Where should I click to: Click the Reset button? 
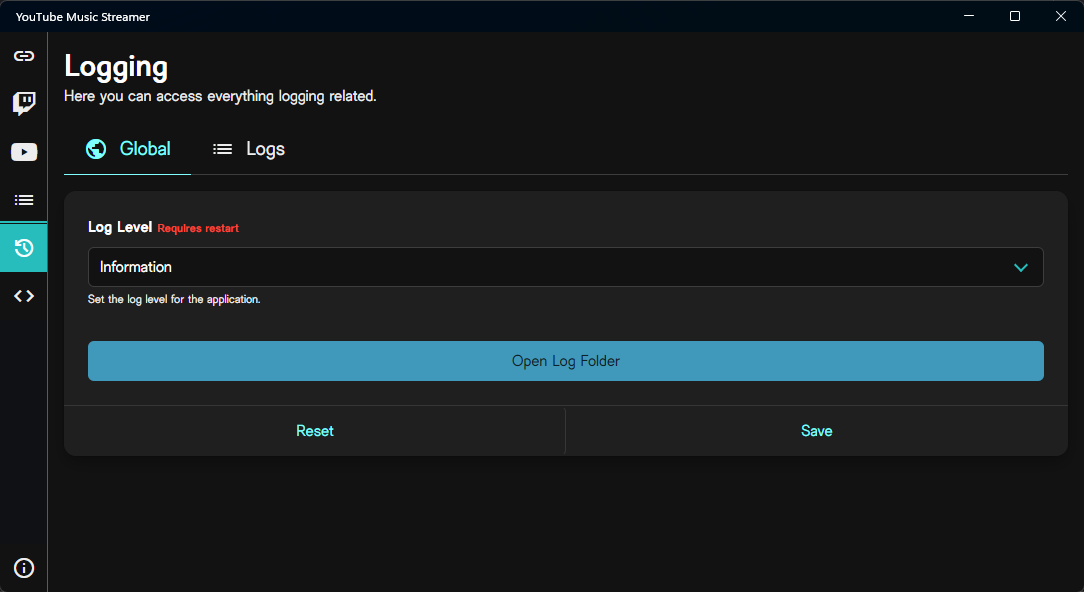tap(315, 431)
